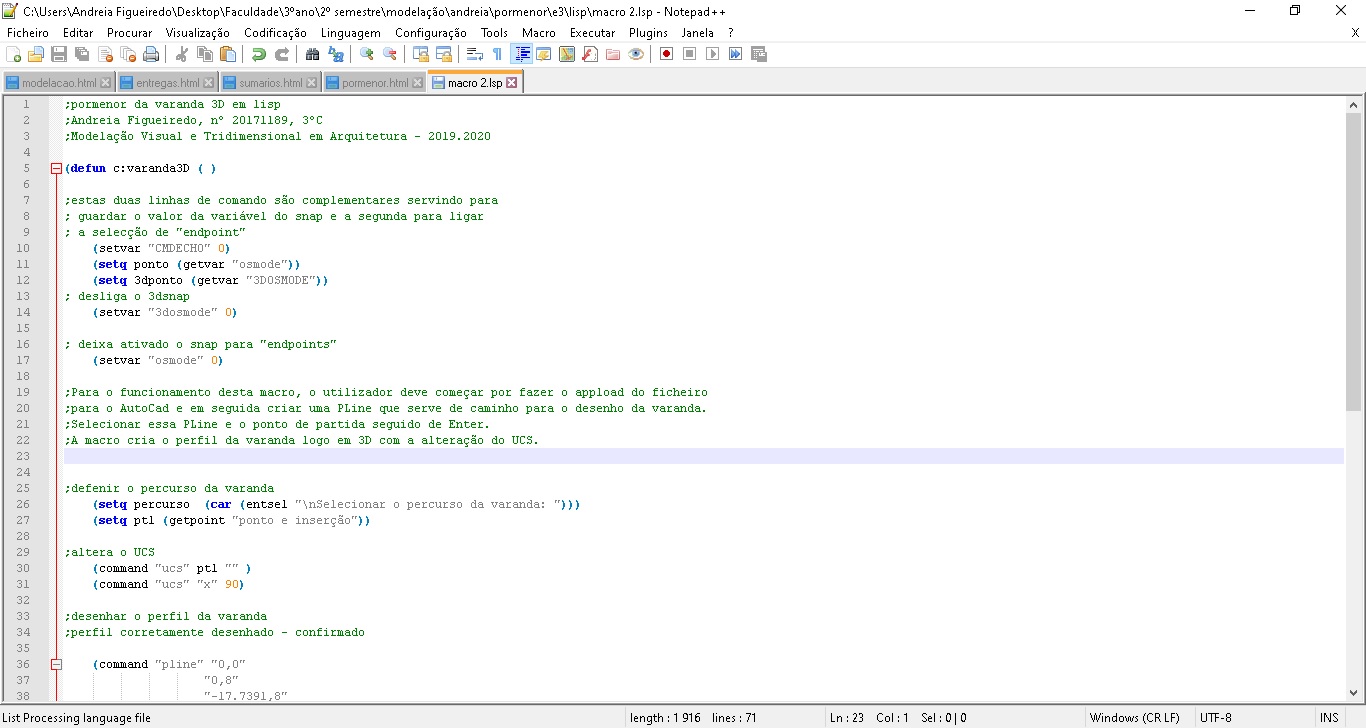
Task: Open the Executar menu
Action: (x=592, y=33)
